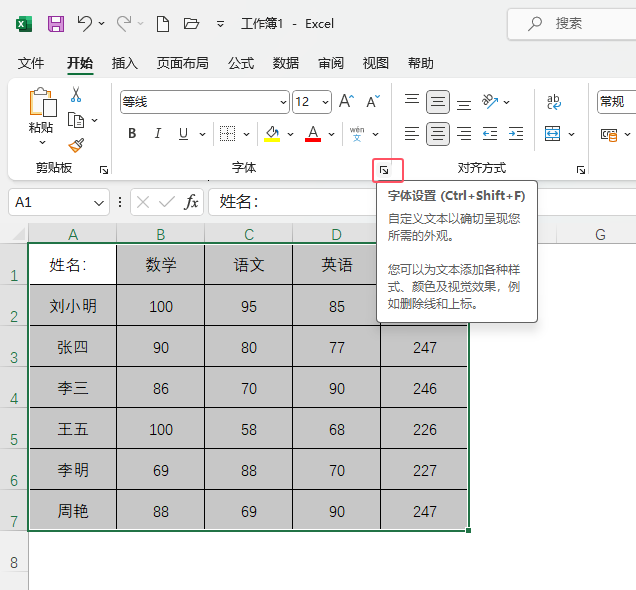Open the 常规 number format box

[x=616, y=101]
